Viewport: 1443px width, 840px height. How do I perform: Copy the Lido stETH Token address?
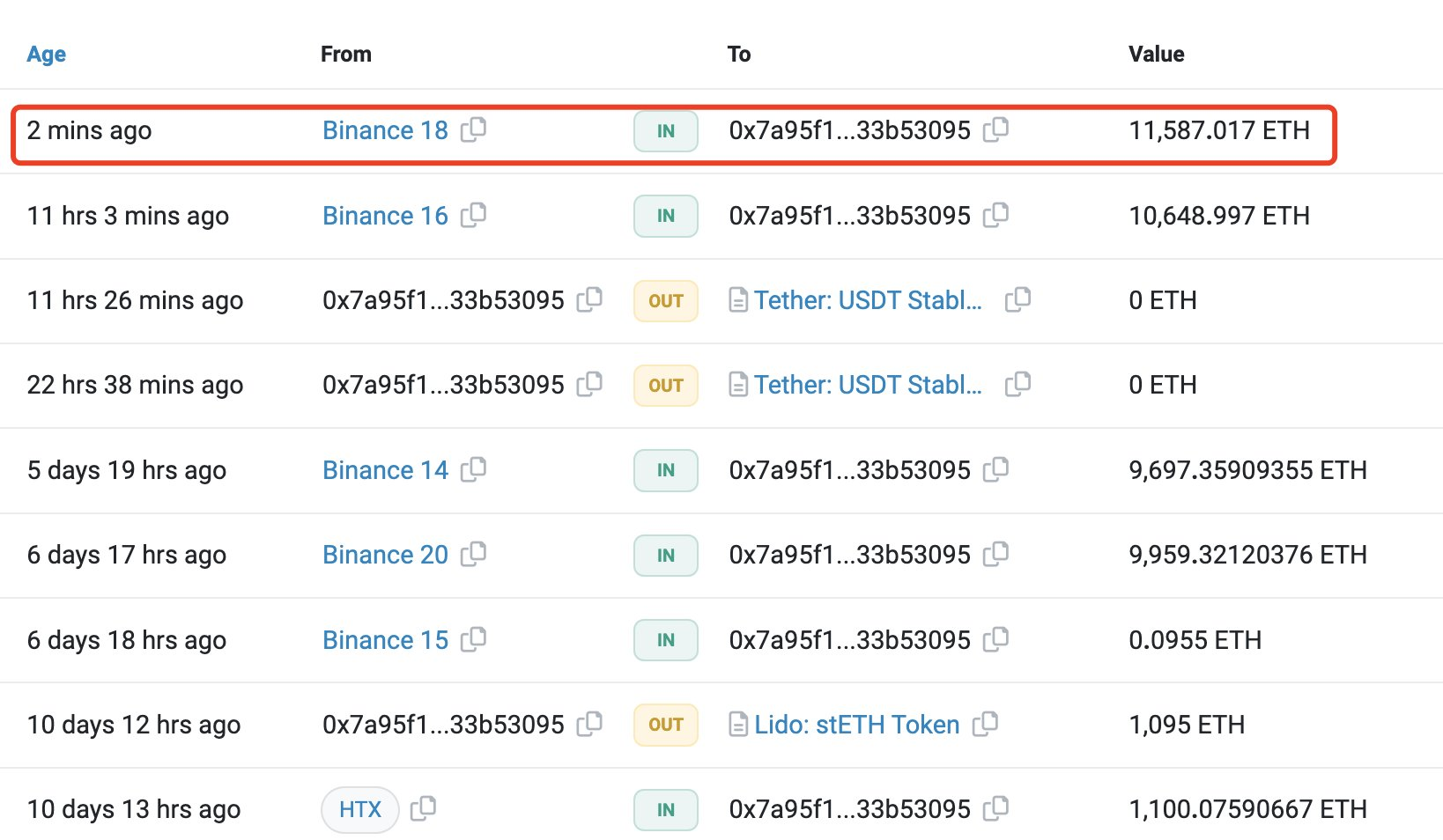point(985,724)
